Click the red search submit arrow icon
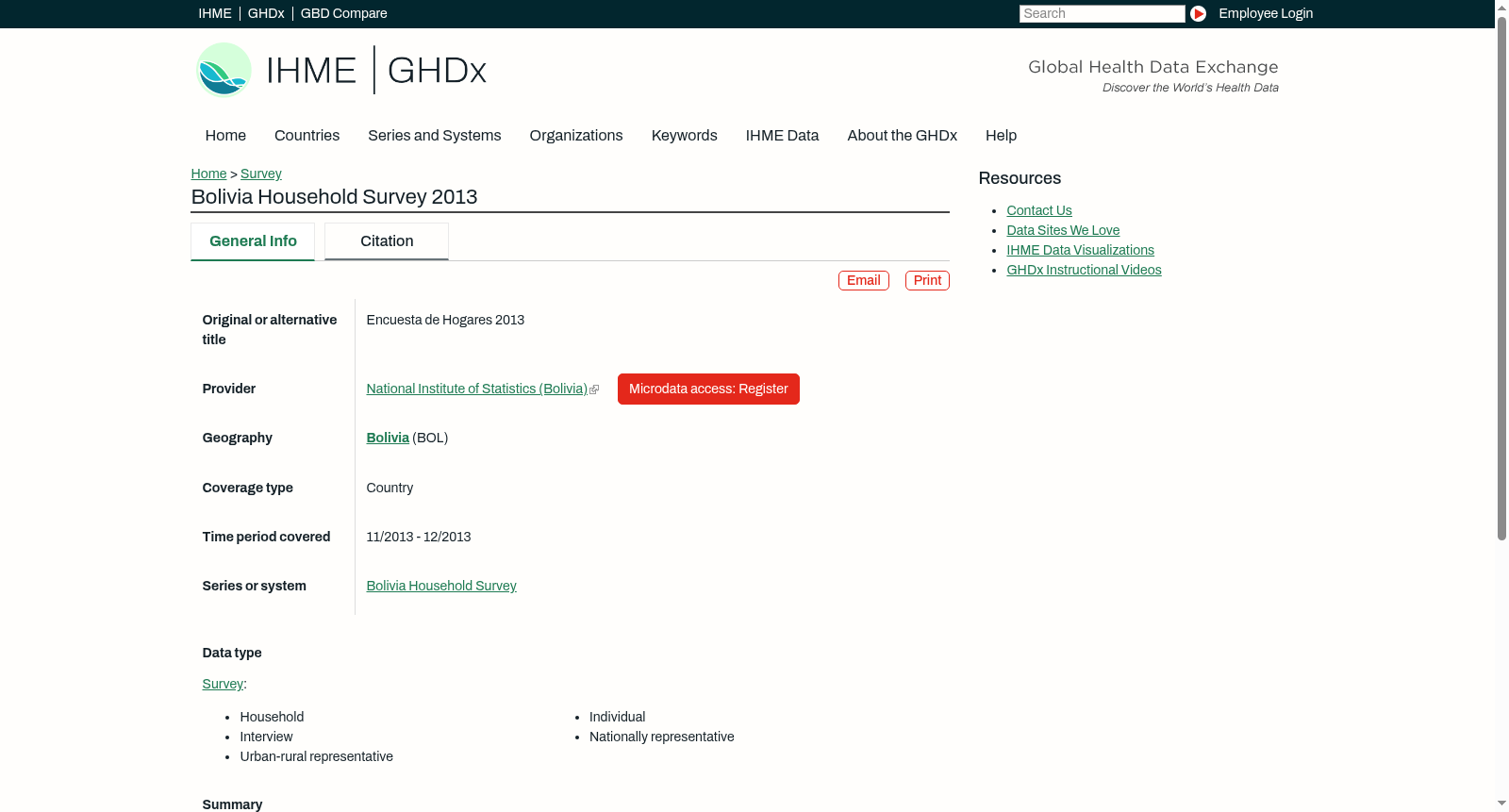 click(1198, 13)
